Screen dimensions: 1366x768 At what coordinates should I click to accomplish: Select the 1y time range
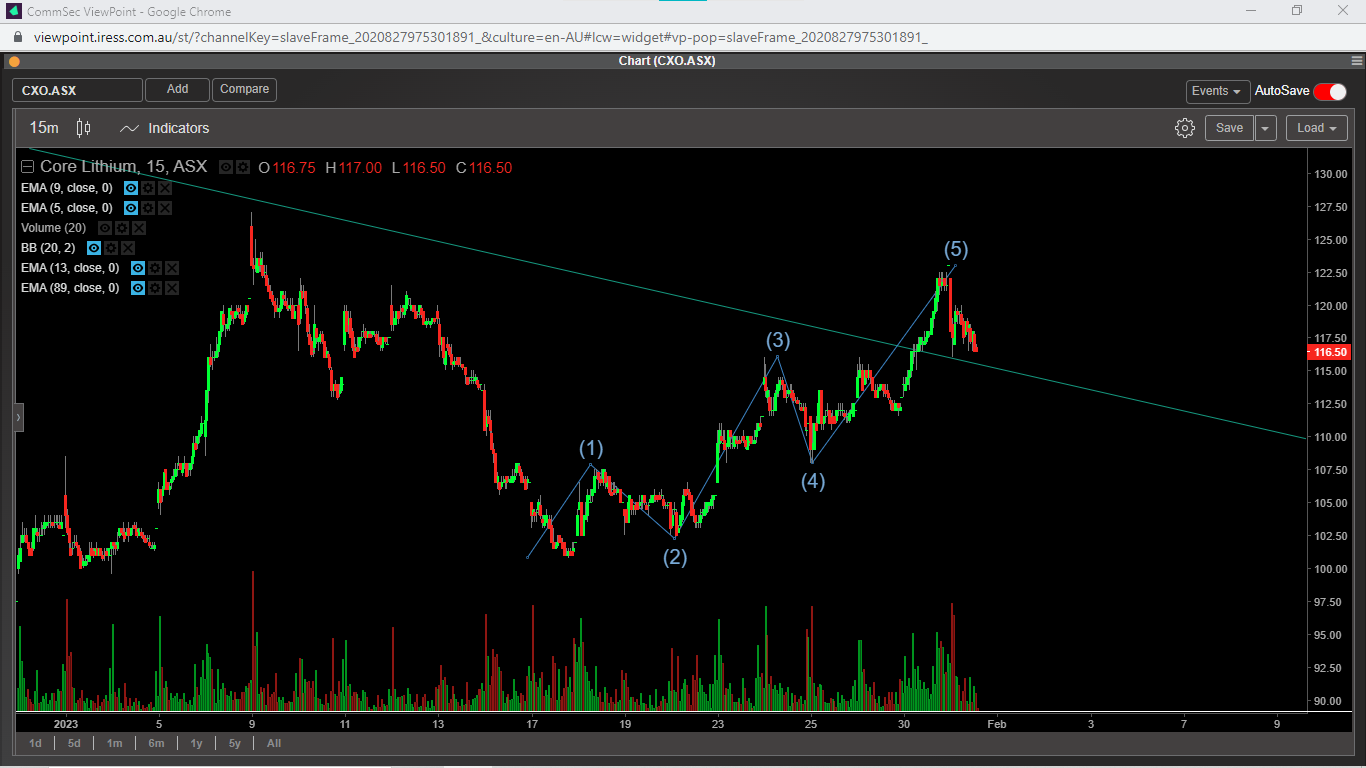click(196, 743)
